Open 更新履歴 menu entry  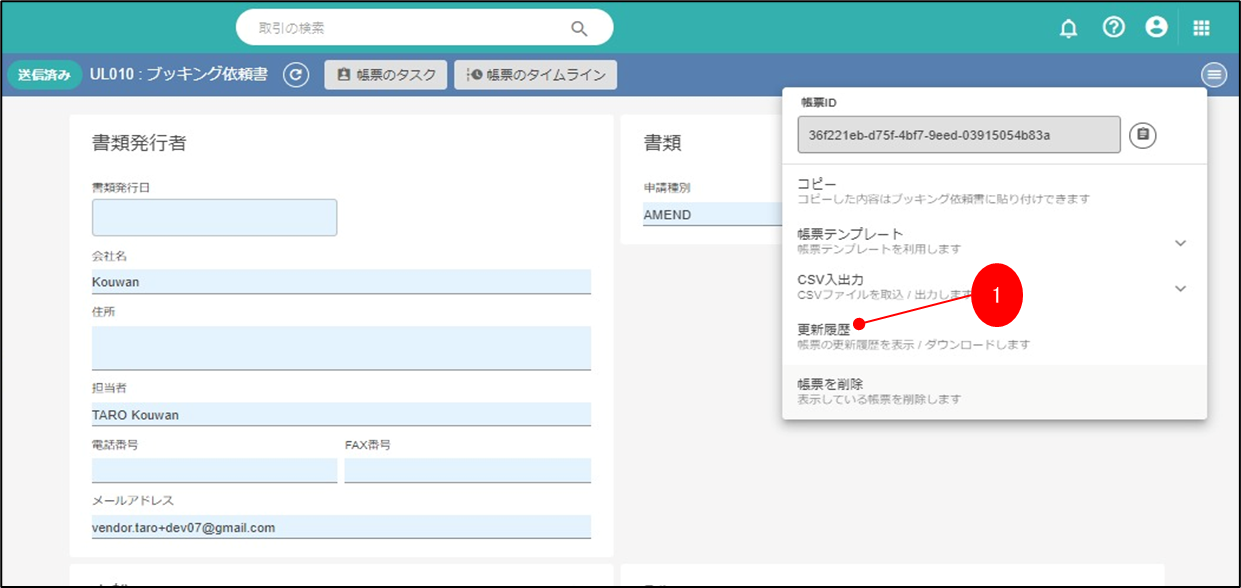pos(824,329)
